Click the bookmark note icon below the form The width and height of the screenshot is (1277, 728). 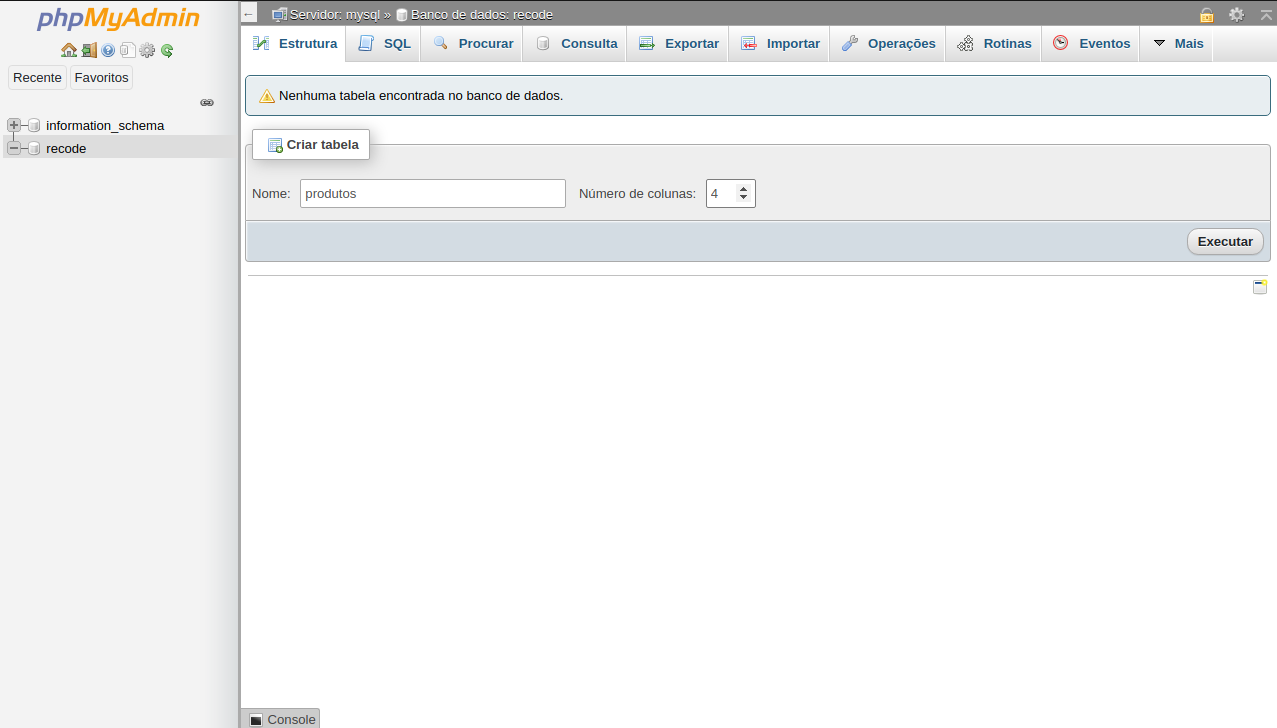(x=1260, y=287)
